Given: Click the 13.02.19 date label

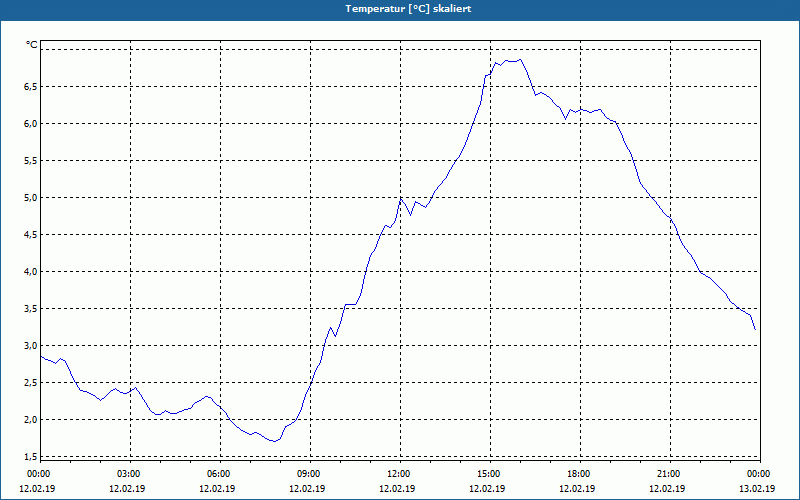Looking at the screenshot, I should (757, 489).
